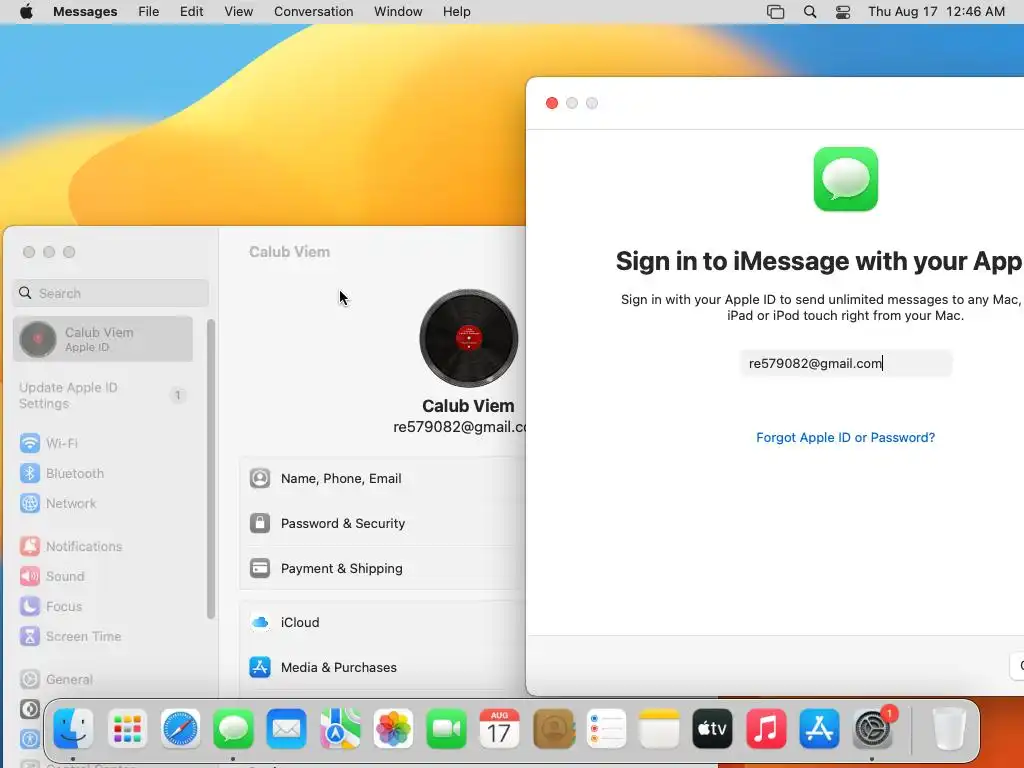Open the Apple menu
The image size is (1024, 768).
click(26, 12)
